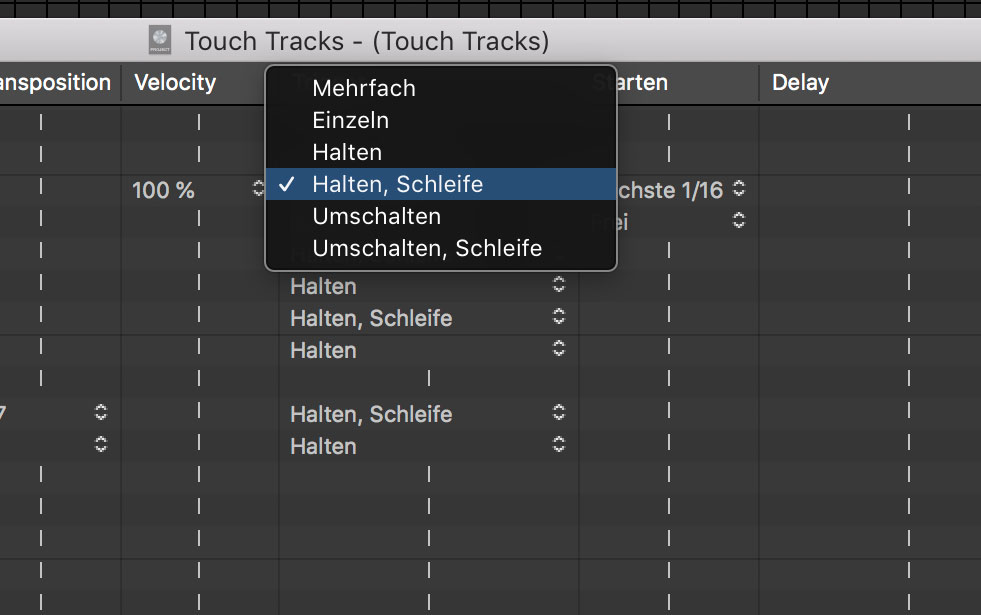Click the transposition stepper below the 7 row

click(x=101, y=444)
